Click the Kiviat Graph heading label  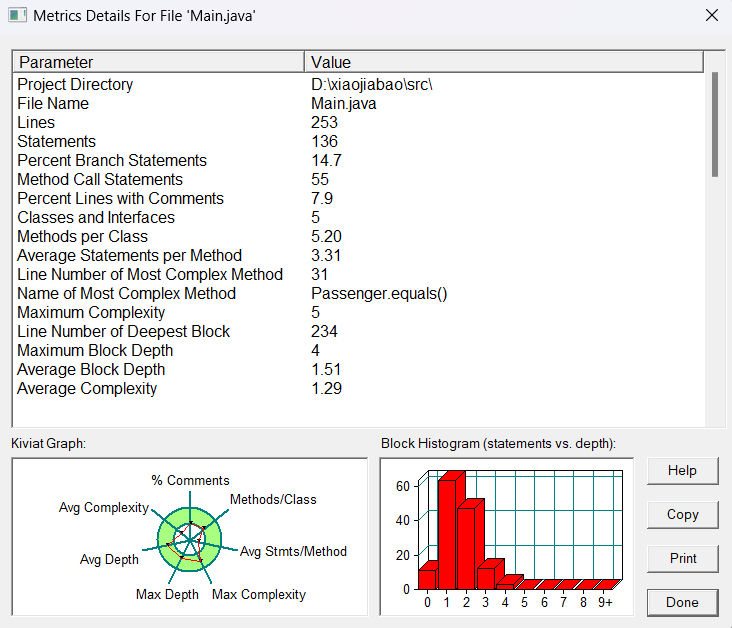(x=49, y=444)
